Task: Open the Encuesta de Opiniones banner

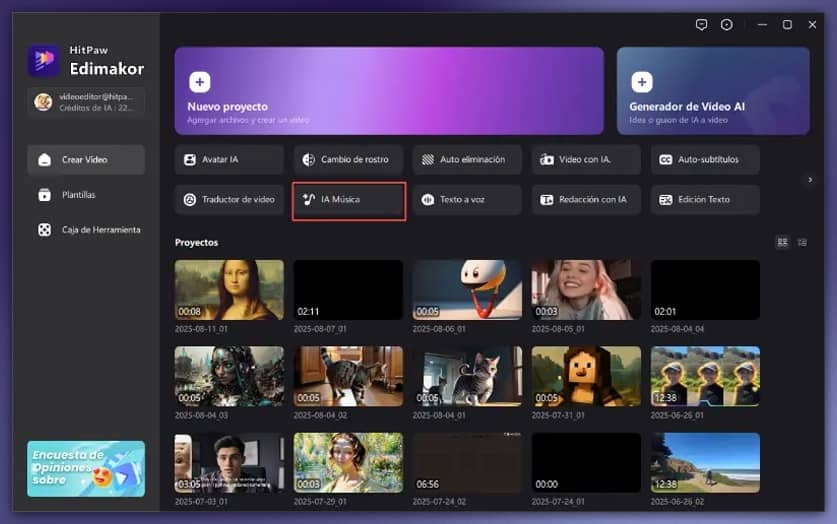Action: (86, 469)
